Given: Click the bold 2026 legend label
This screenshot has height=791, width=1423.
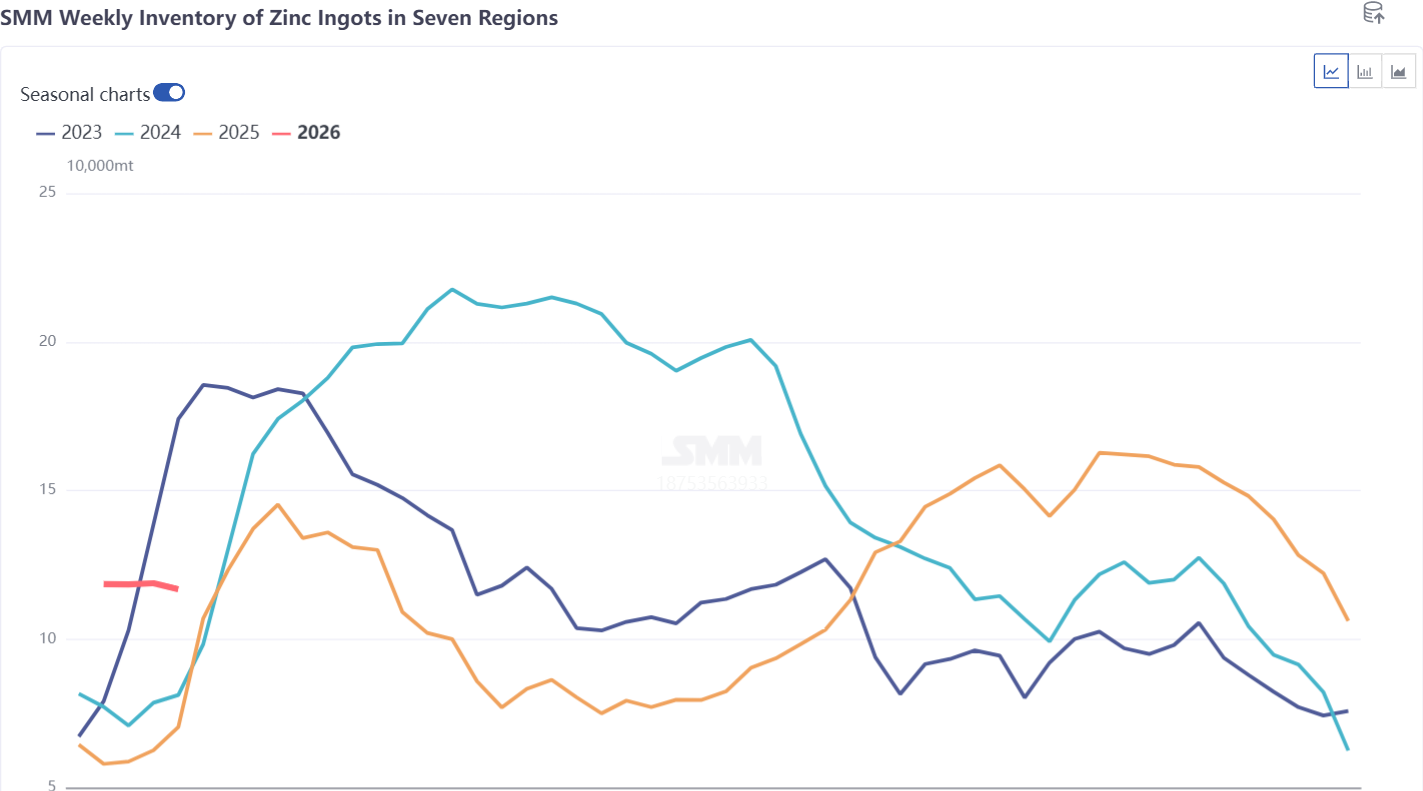Looking at the screenshot, I should (x=319, y=132).
